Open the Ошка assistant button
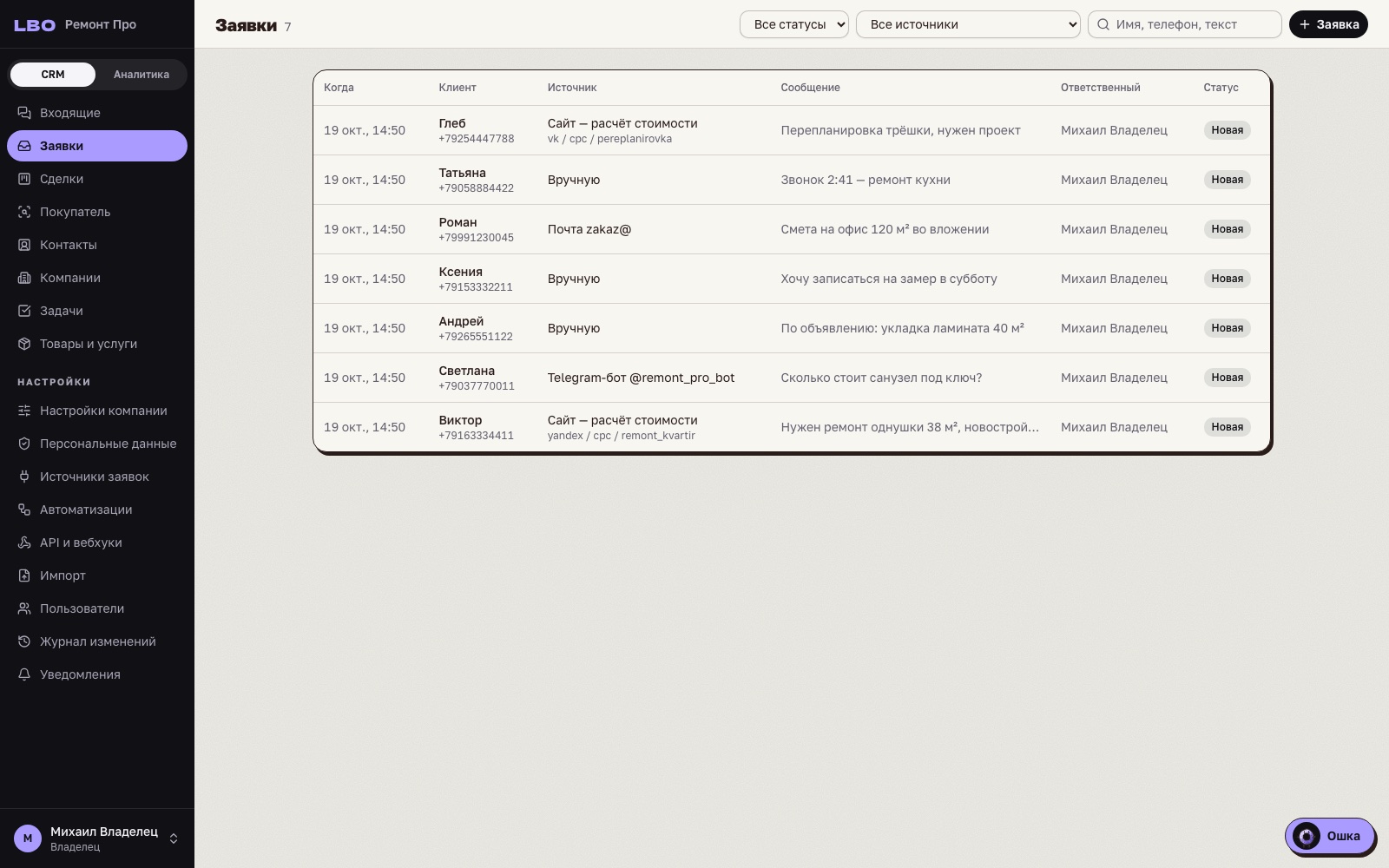Viewport: 1389px width, 868px height. (x=1329, y=836)
